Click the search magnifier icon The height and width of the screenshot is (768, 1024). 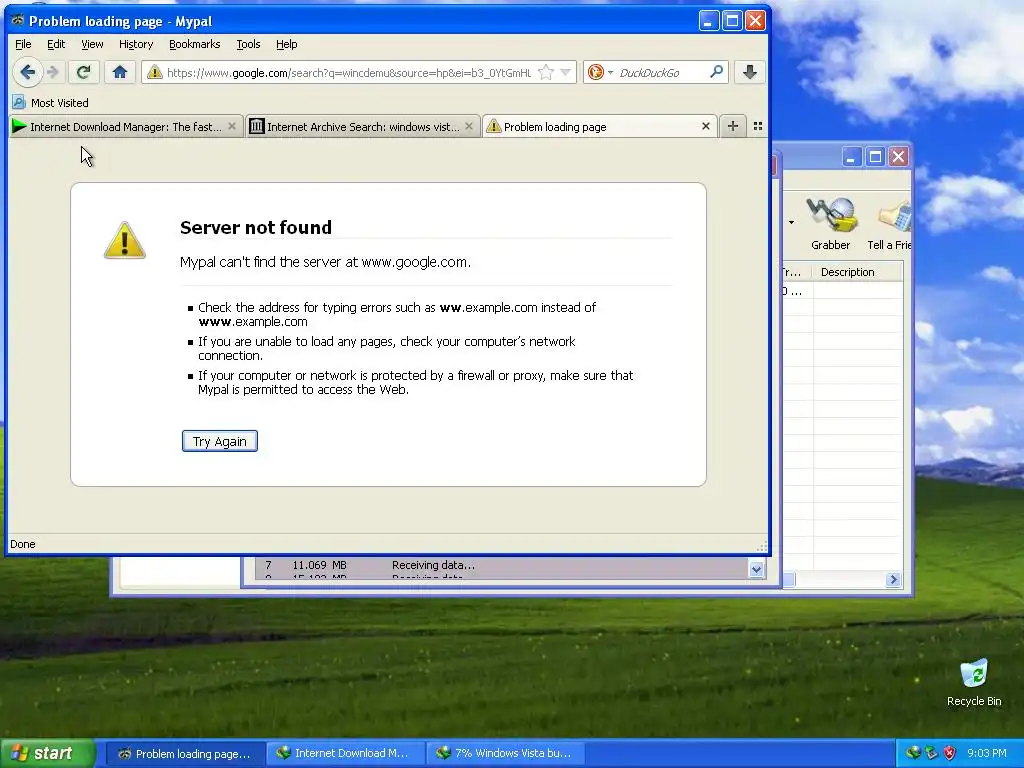pyautogui.click(x=716, y=72)
